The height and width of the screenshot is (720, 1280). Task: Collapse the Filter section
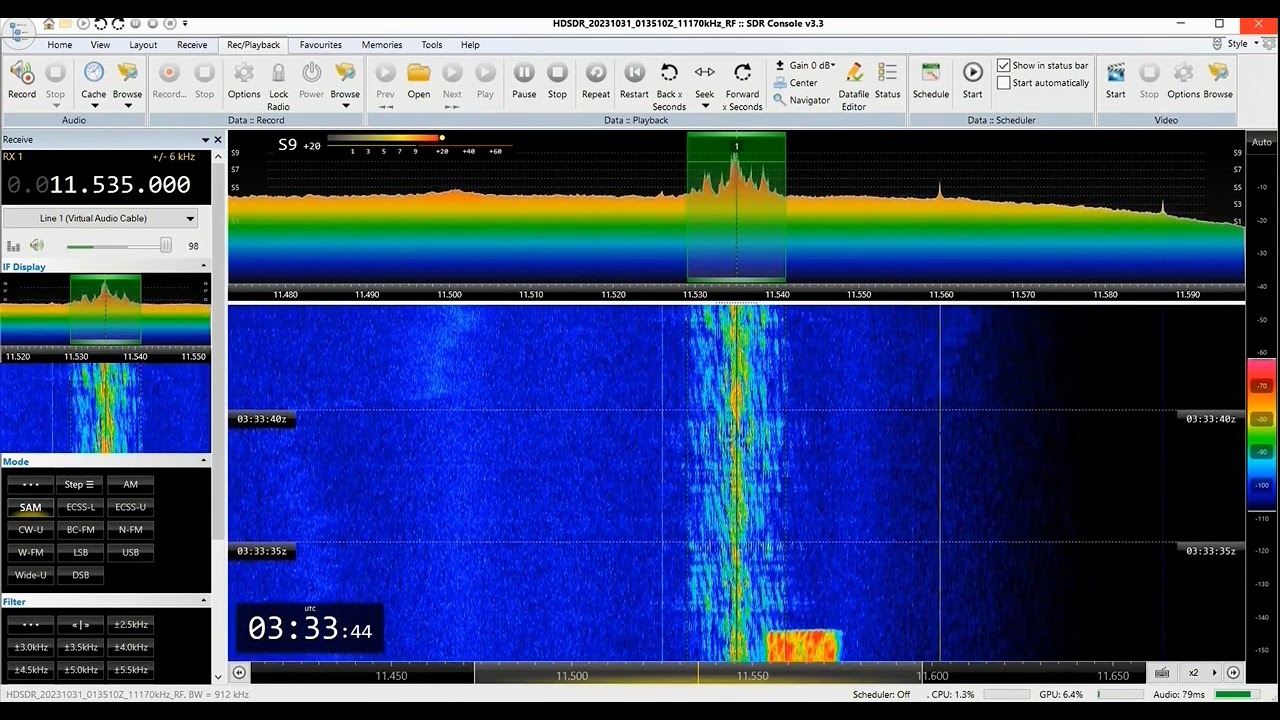pyautogui.click(x=204, y=602)
